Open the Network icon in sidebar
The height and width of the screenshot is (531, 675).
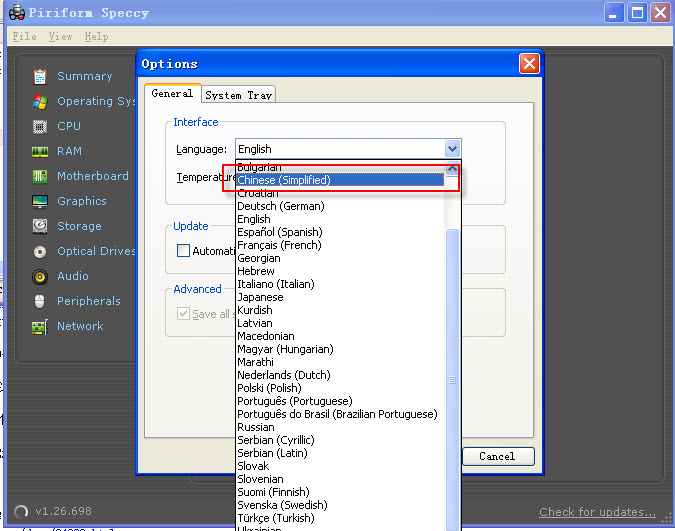[40, 326]
